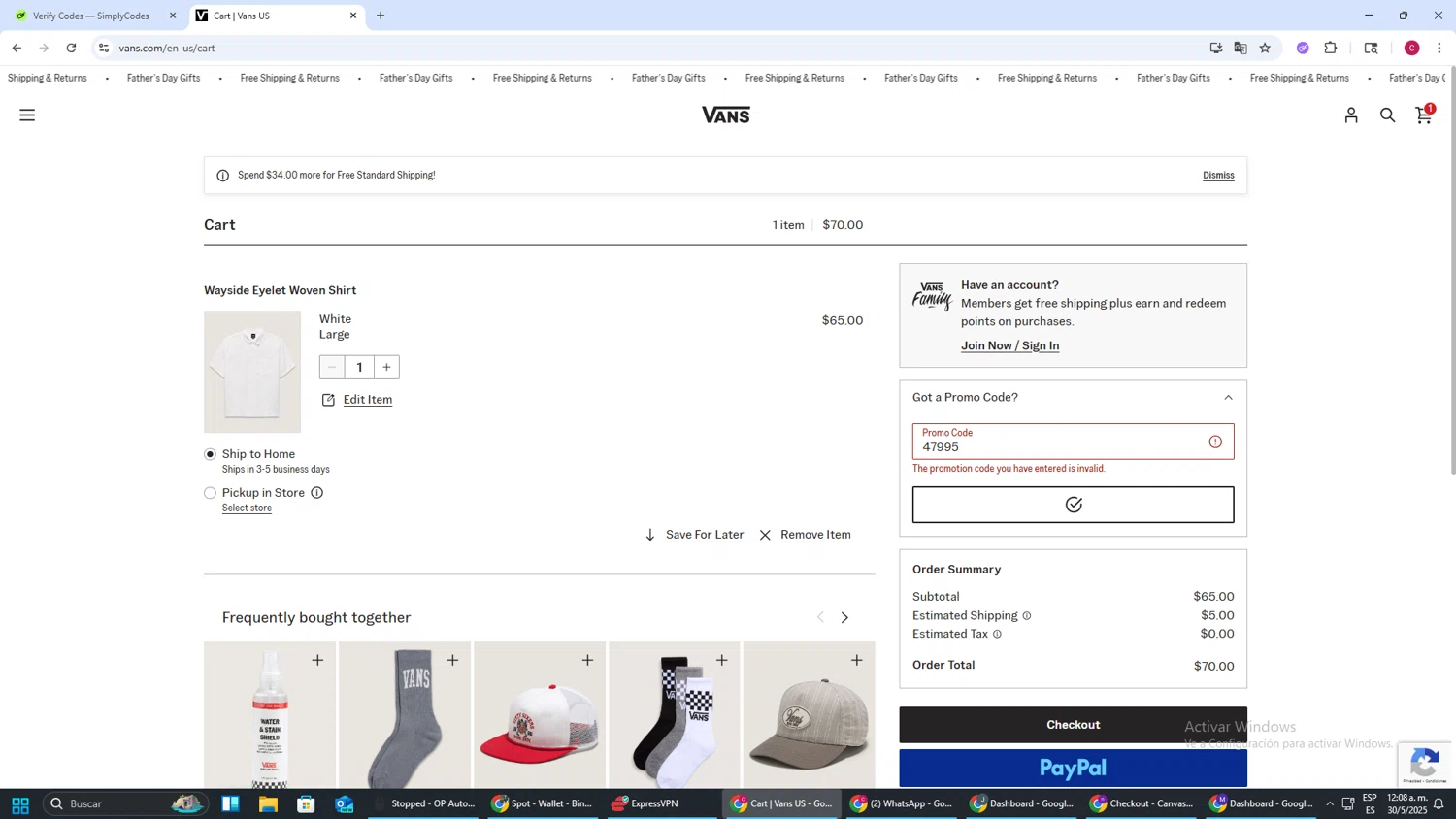Click the Checkout button

[x=1073, y=725]
